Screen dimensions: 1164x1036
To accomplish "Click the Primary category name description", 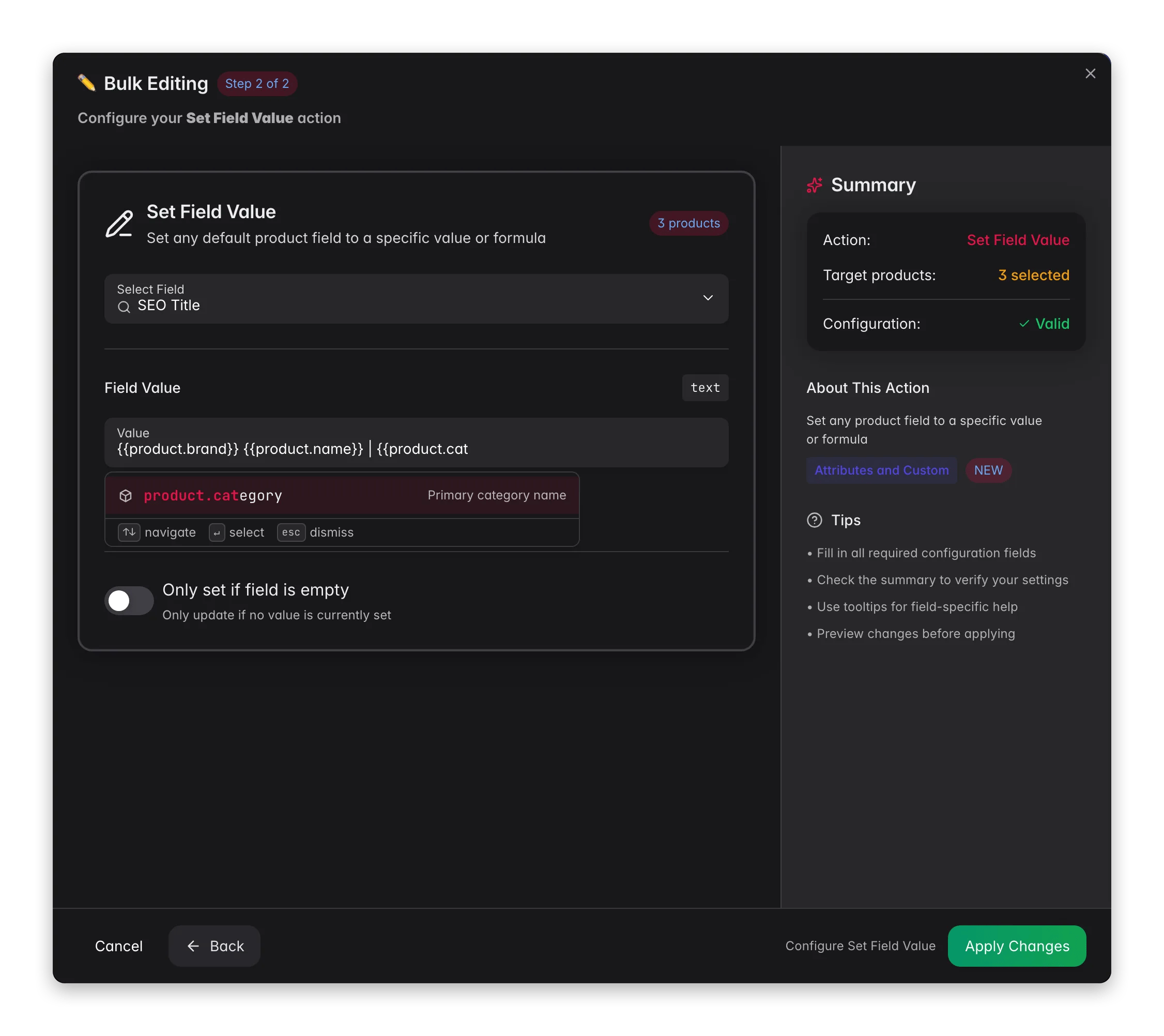I will (x=497, y=495).
